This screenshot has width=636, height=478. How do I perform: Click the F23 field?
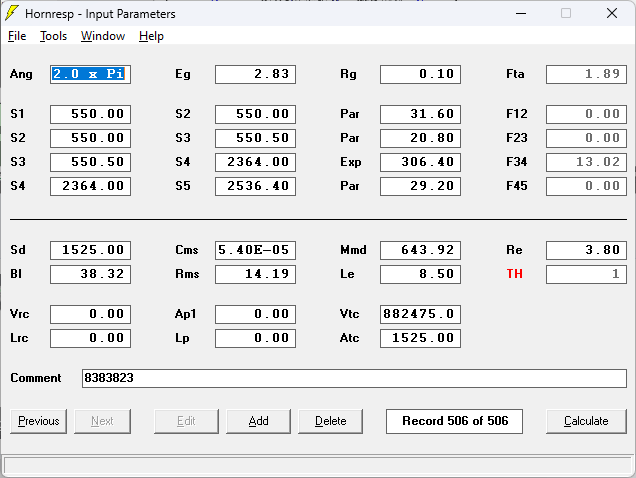tap(586, 138)
